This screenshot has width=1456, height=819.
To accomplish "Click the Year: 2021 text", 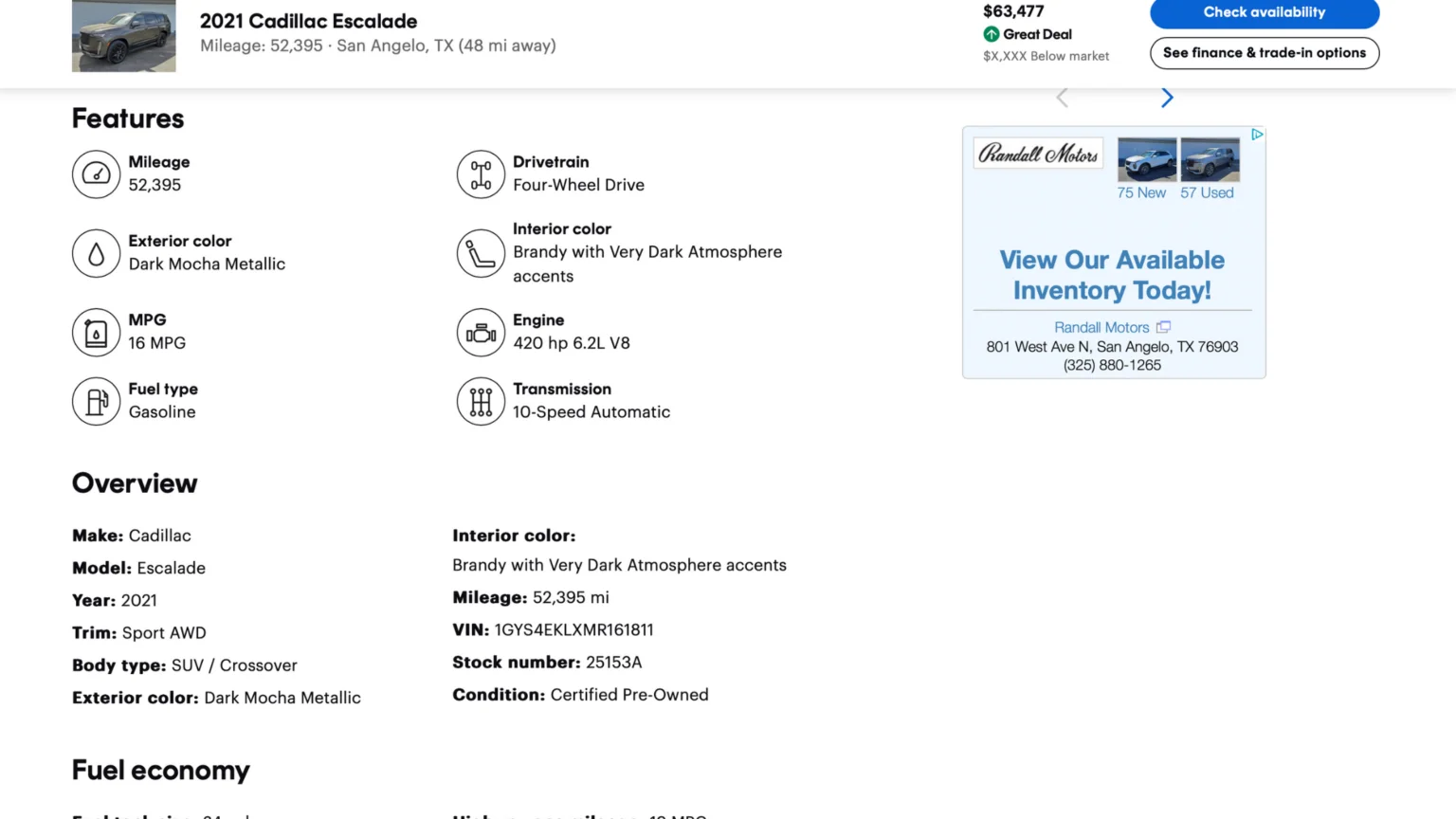I will 115,600.
